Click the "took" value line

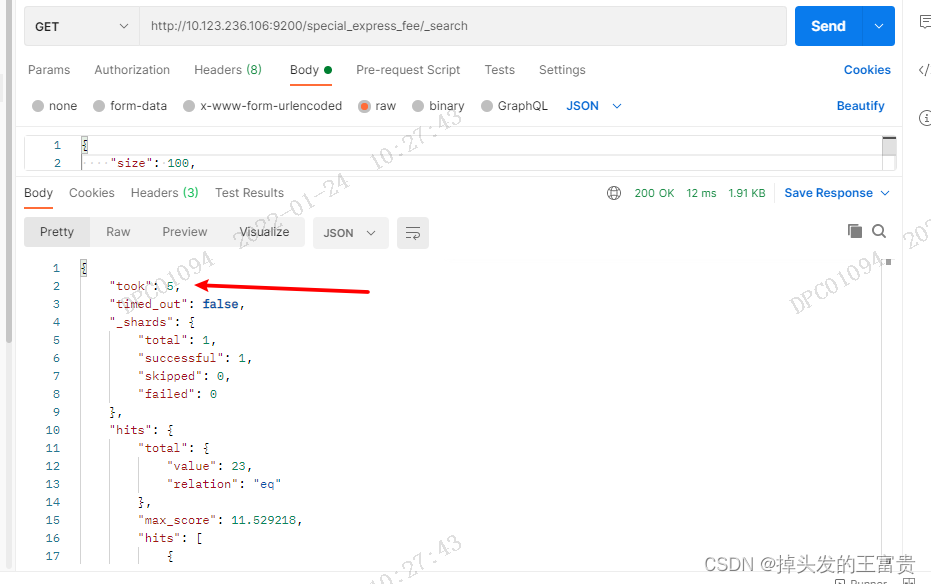pos(144,286)
